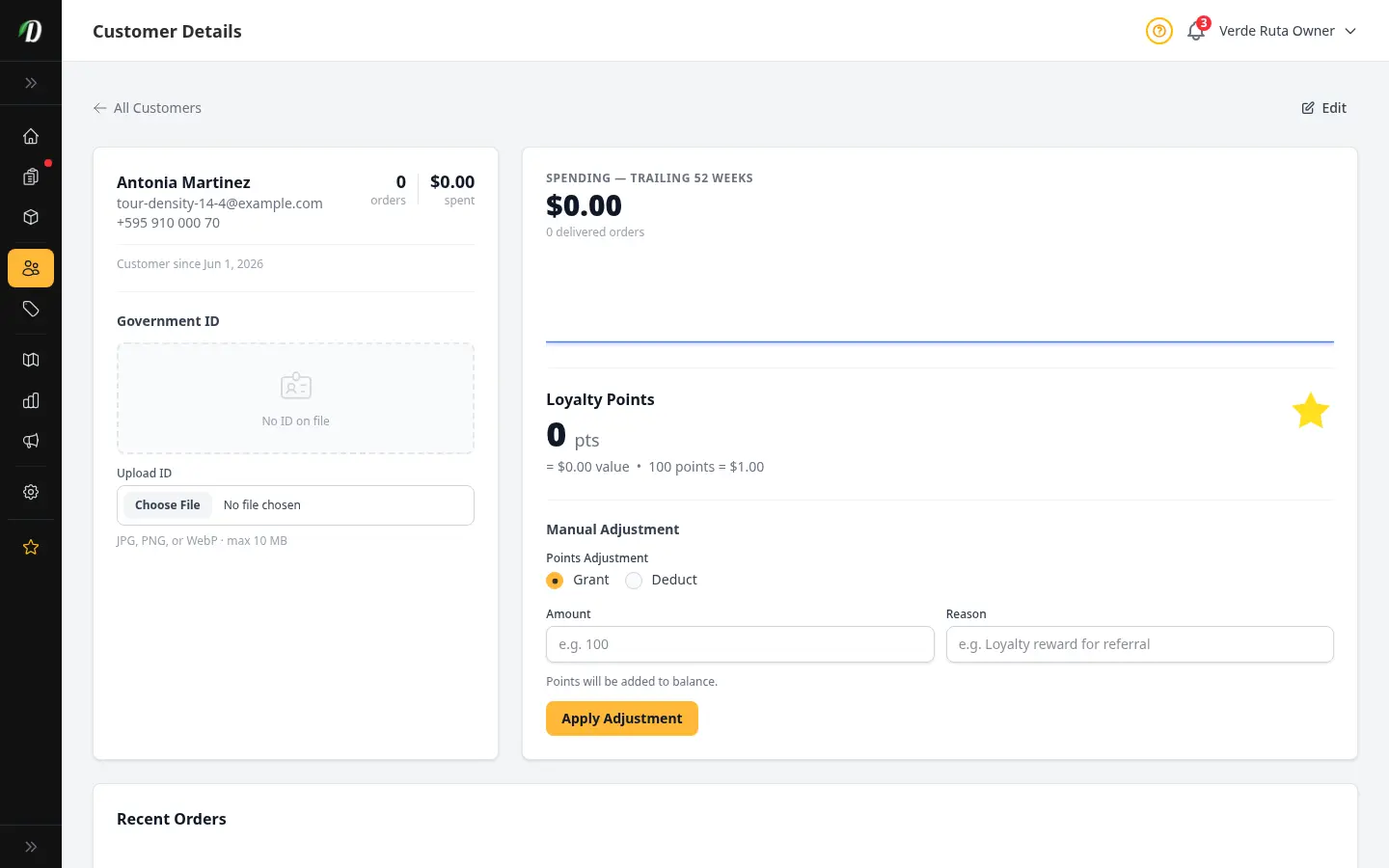The image size is (1389, 868).
Task: Click the customer email tour-density-14-4@example.com
Action: (220, 203)
